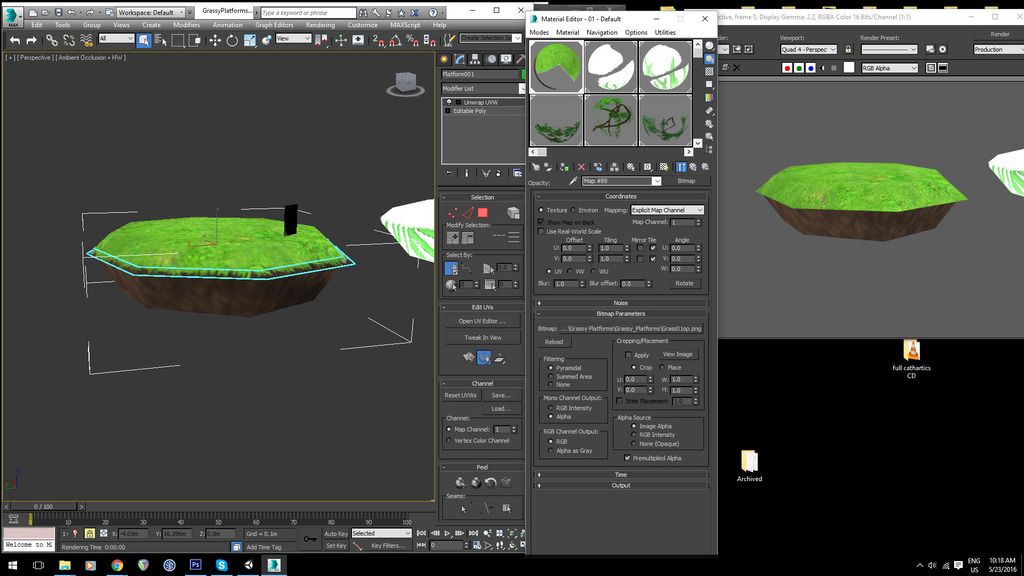The image size is (1024, 576).
Task: Click the red X reset map icon
Action: click(x=581, y=167)
